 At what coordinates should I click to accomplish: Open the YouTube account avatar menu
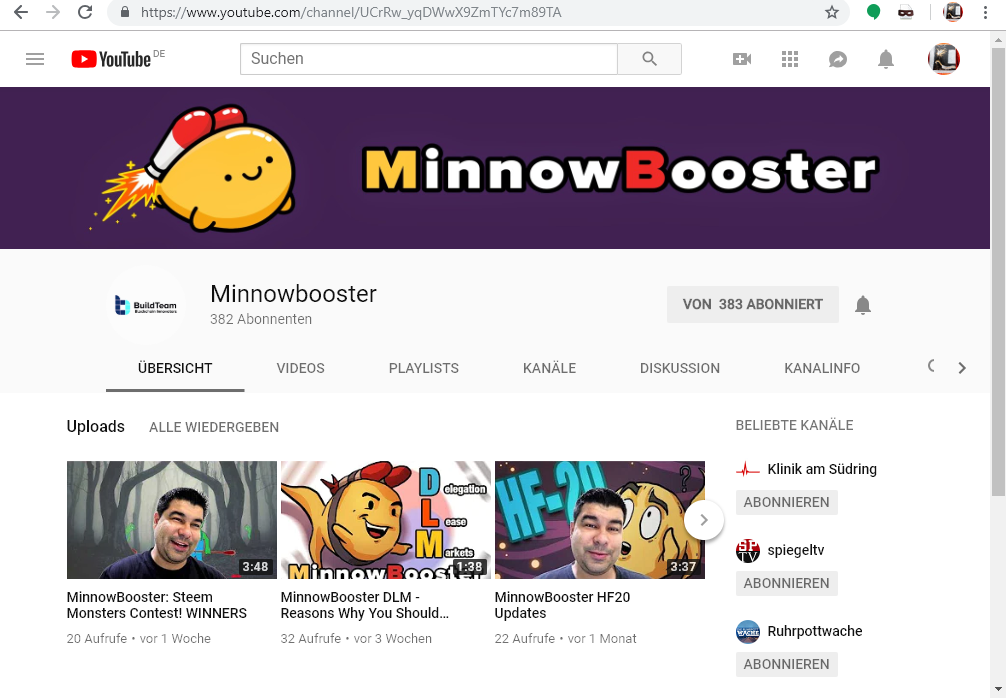[943, 59]
